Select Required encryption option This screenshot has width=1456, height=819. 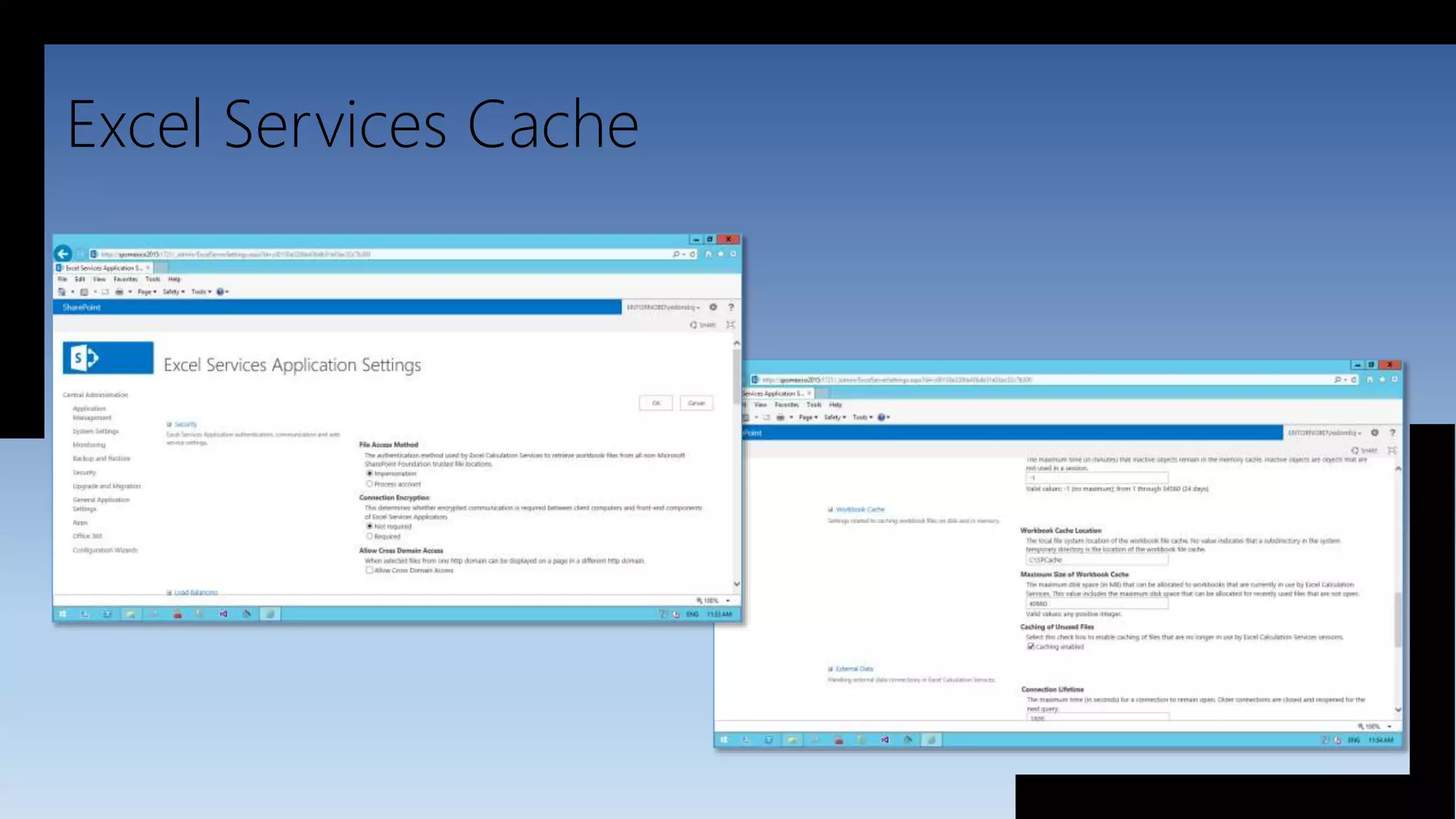[370, 537]
